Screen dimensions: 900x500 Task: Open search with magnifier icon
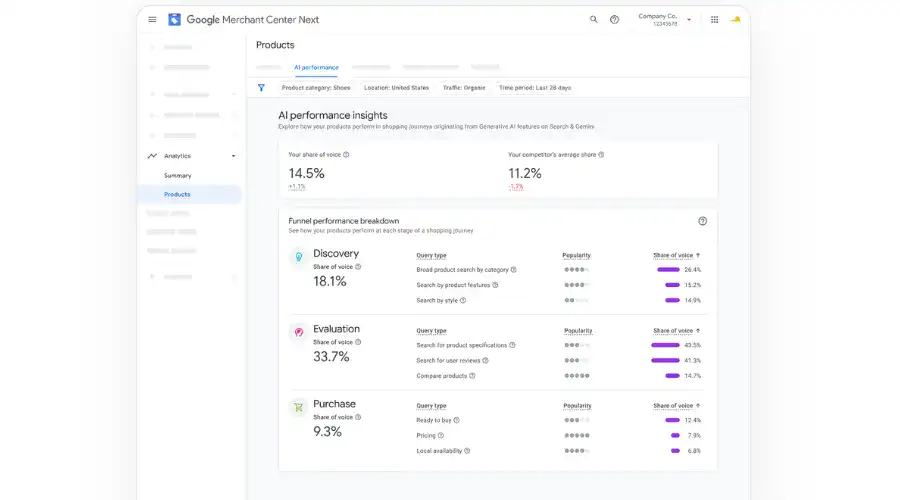click(593, 20)
